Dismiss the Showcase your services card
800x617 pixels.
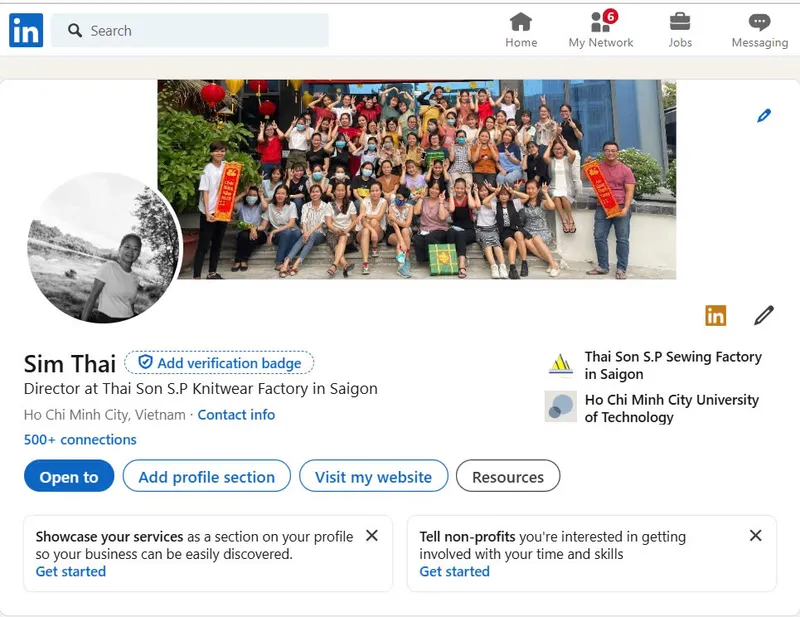pos(372,535)
